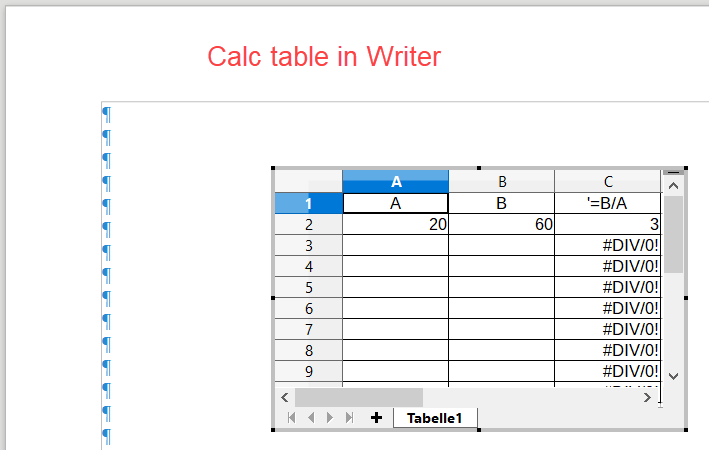The image size is (709, 450).
Task: Jump to last sheet with navigation arrow
Action: 350,418
